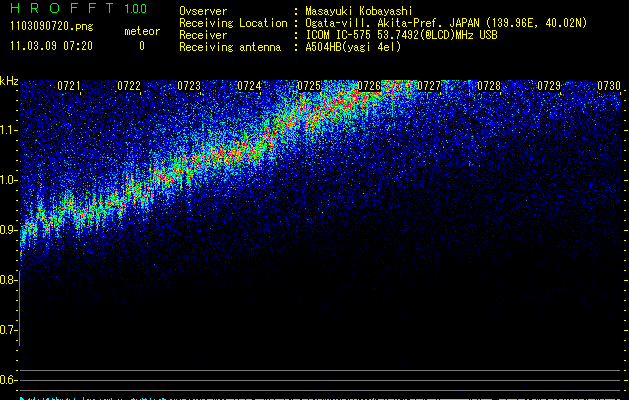
Task: Click the 0.6 frequency axis label
Action: pos(7,380)
